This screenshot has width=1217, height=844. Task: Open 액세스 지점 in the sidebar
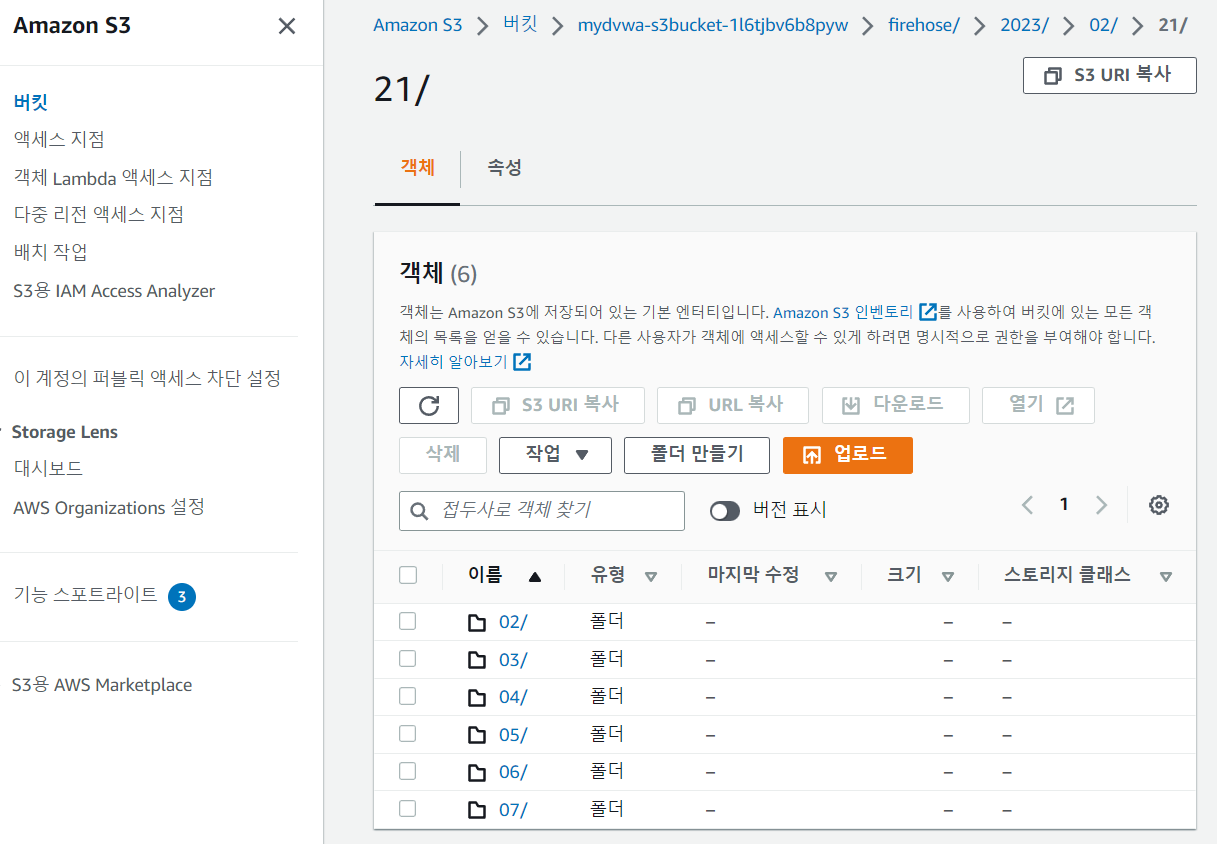[x=59, y=139]
